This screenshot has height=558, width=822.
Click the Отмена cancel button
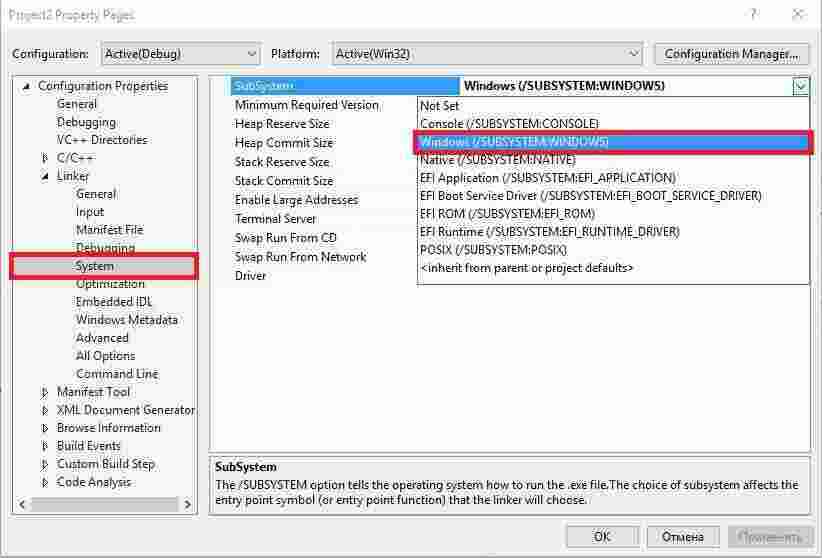point(684,537)
